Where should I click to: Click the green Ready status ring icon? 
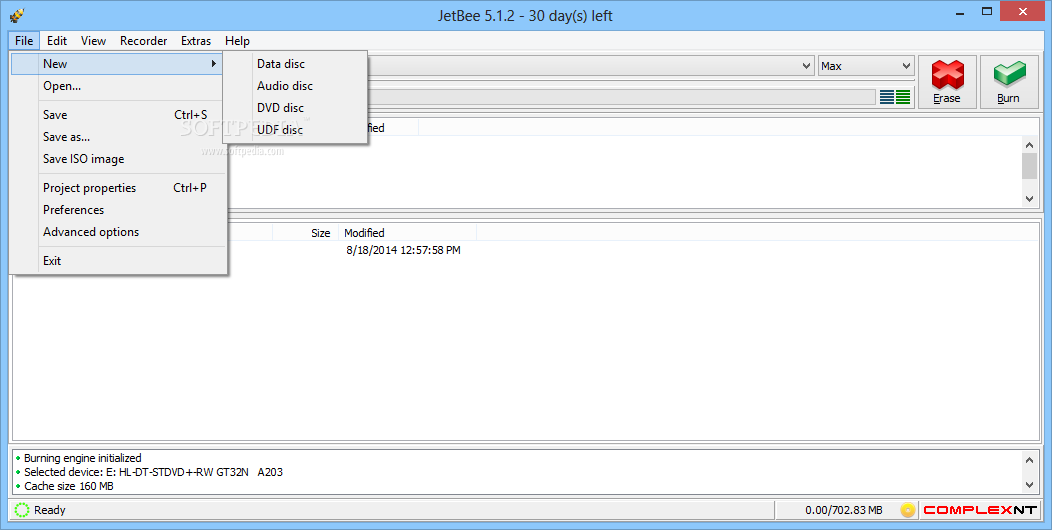22,510
